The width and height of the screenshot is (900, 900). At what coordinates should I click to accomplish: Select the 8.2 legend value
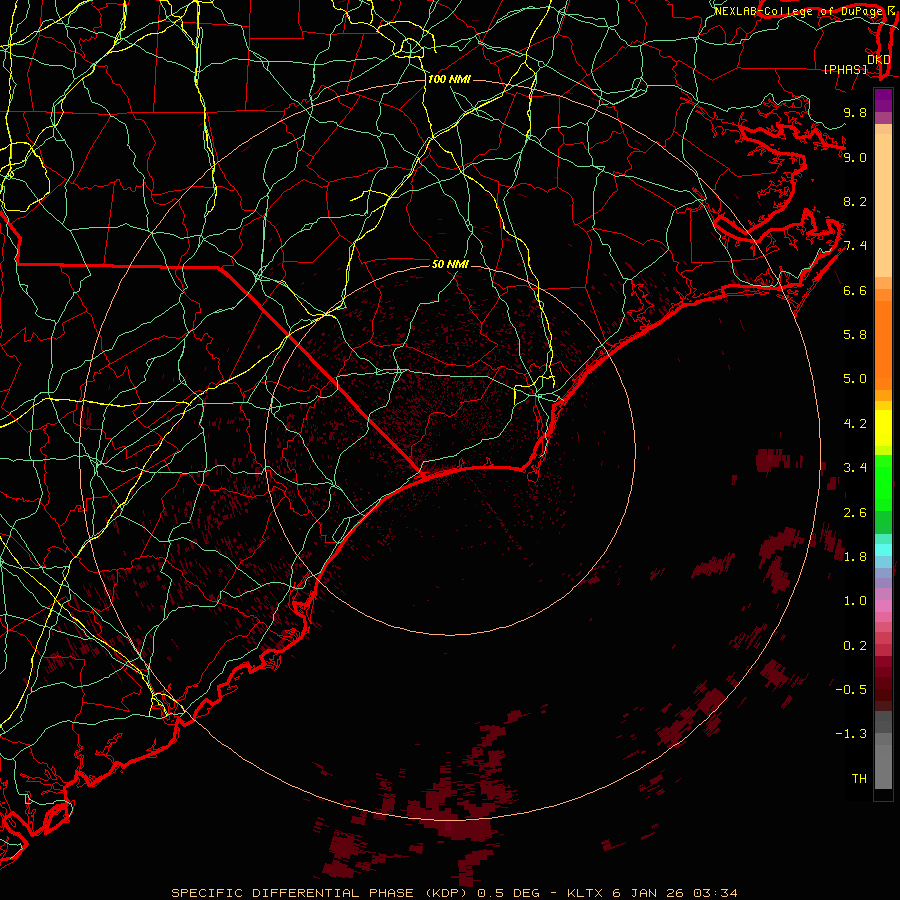(x=855, y=202)
